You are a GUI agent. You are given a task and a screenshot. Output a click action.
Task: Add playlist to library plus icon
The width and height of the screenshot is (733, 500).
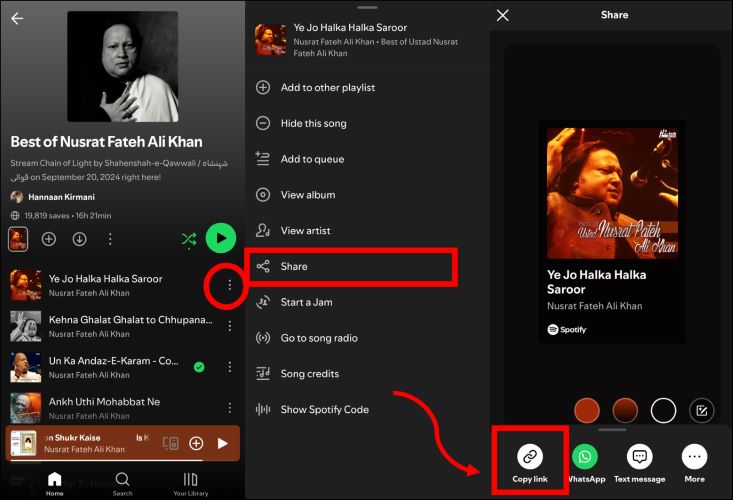pyautogui.click(x=49, y=239)
